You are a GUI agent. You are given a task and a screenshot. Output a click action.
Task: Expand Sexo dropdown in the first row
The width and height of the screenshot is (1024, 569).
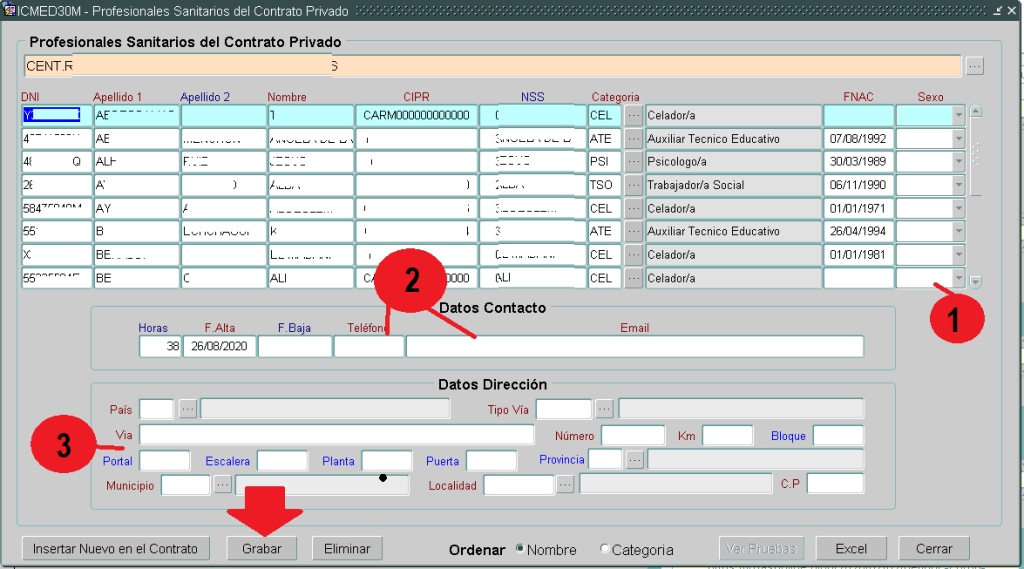[x=959, y=116]
